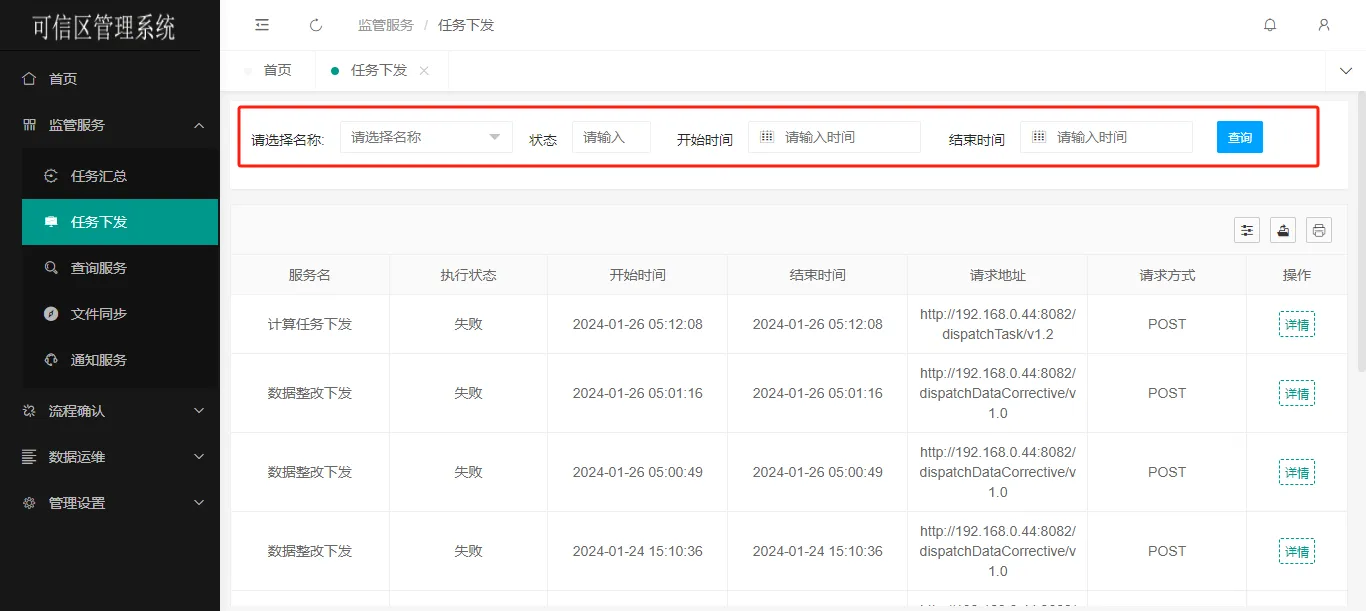Click the calendar icon in 开始时间 field

(767, 137)
